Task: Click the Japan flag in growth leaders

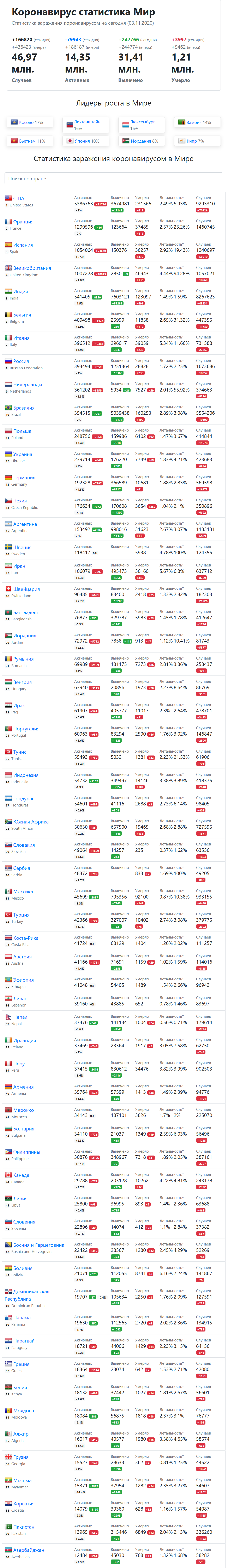Action: coord(70,141)
